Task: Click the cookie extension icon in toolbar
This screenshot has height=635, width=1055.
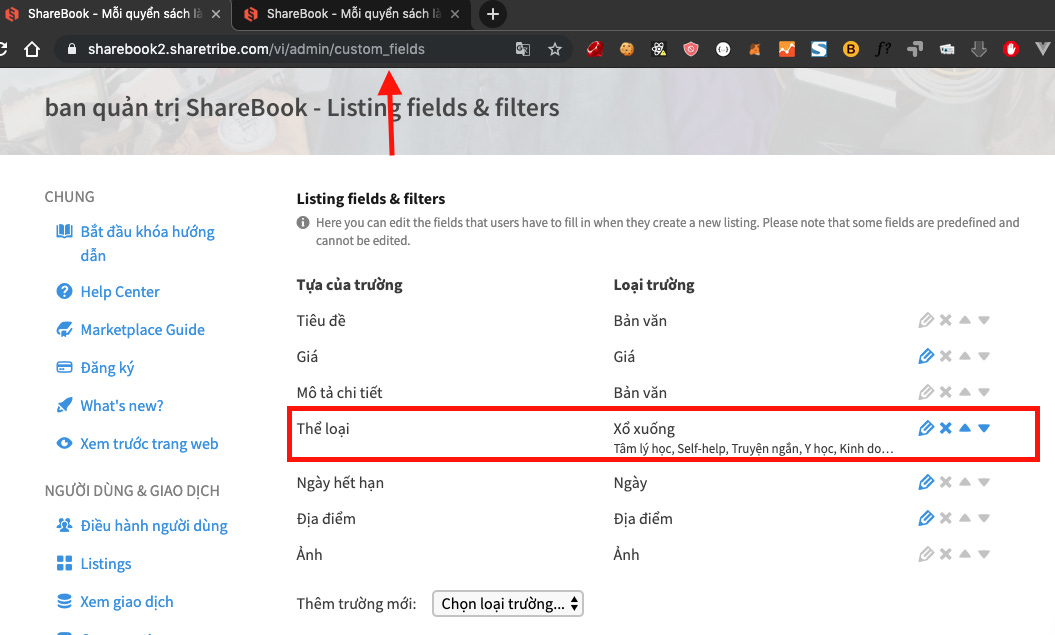Action: [x=626, y=47]
